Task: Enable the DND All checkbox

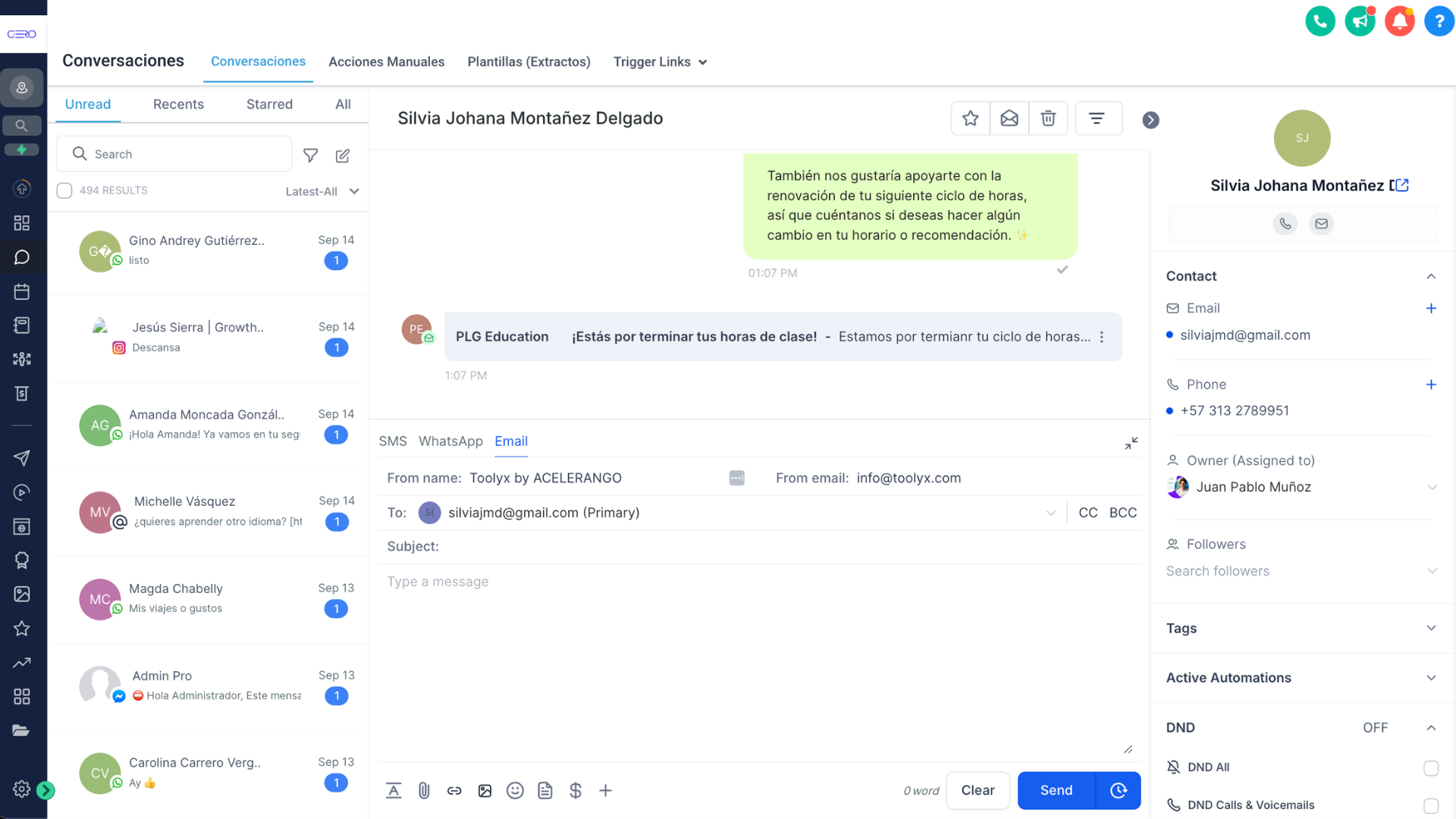Action: pos(1430,767)
